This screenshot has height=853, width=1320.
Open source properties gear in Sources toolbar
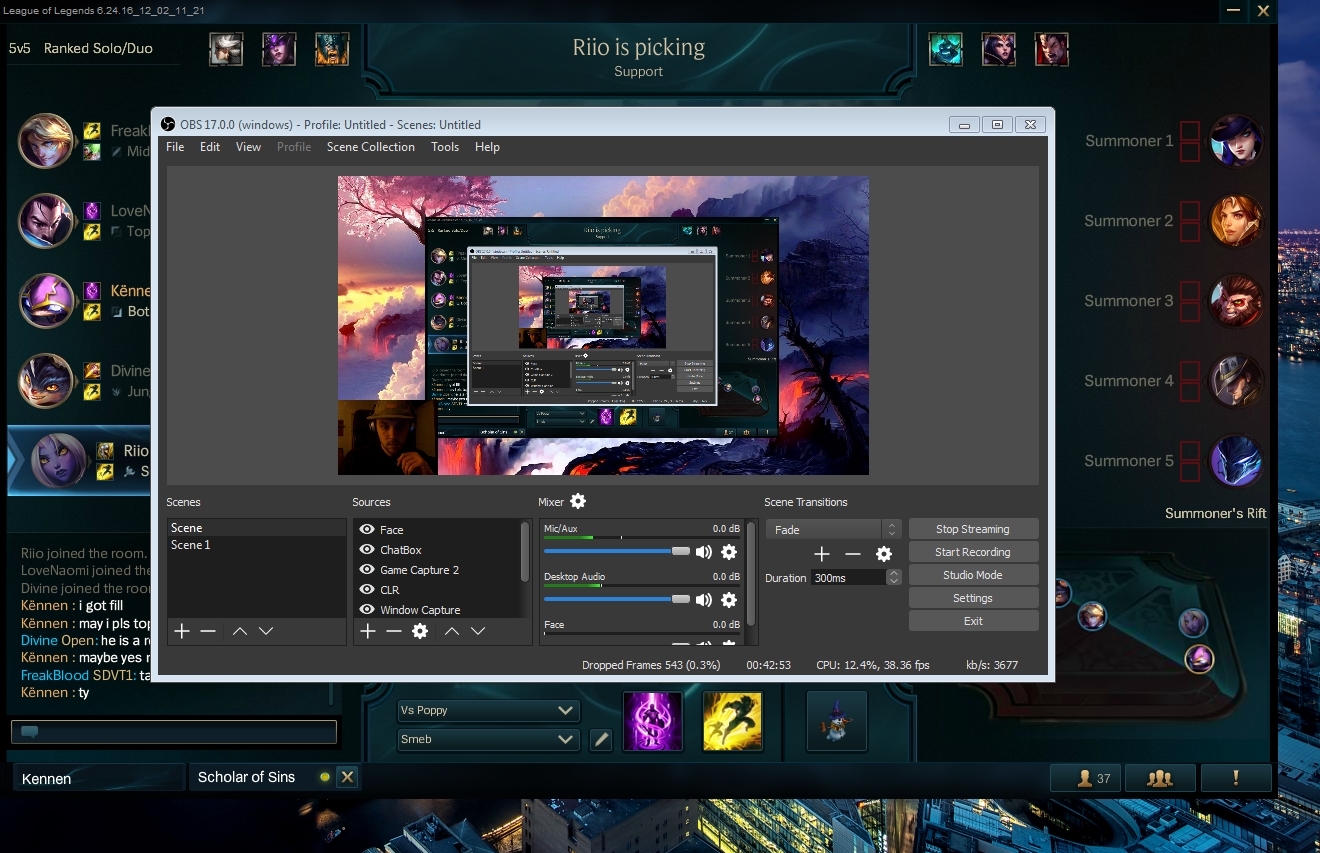(420, 631)
